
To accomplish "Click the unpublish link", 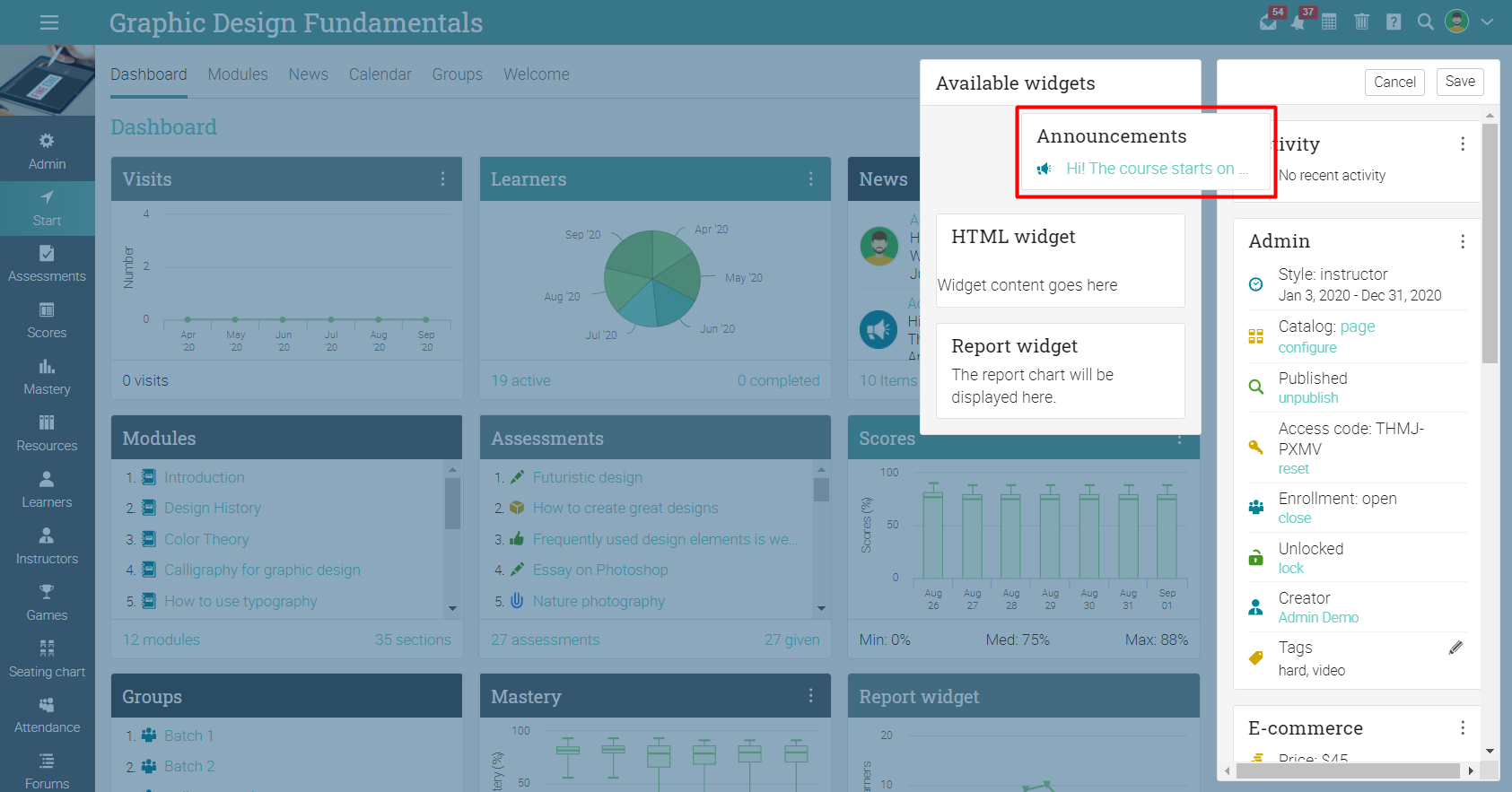I will pos(1308,398).
